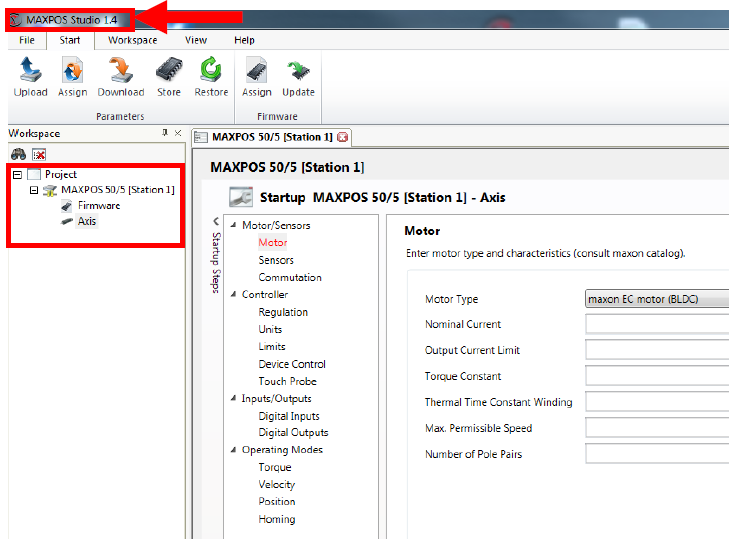Image resolution: width=734 pixels, height=543 pixels.
Task: Collapse the Operating Modes group
Action: (233, 450)
